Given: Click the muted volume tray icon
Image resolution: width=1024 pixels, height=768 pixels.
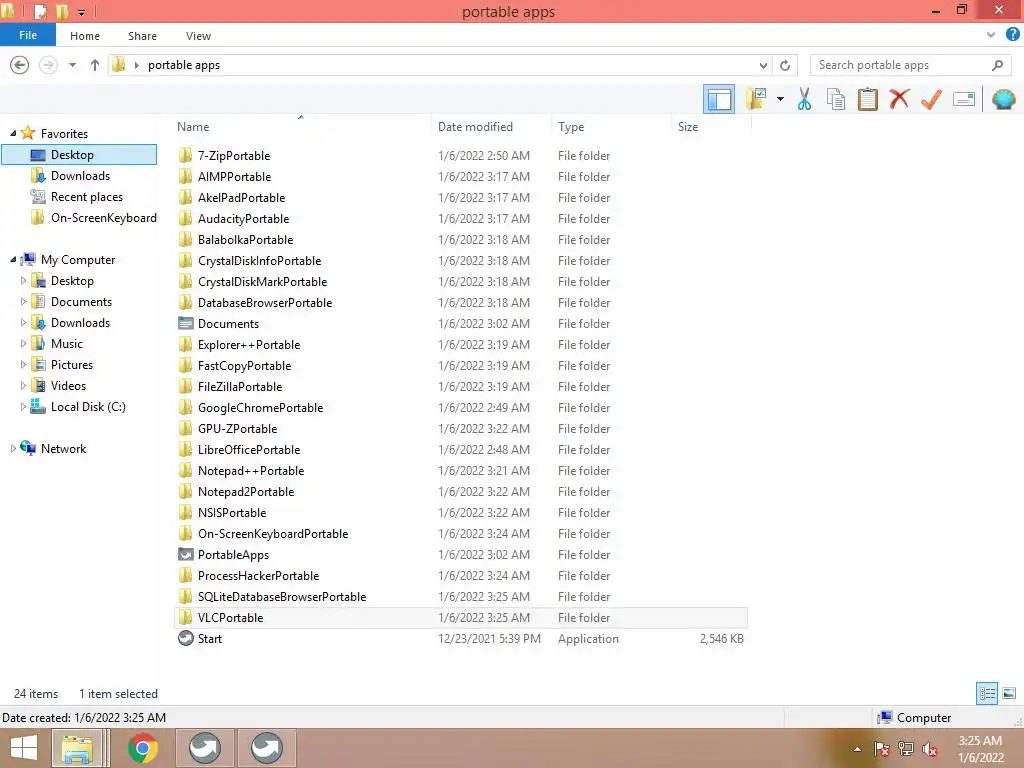Looking at the screenshot, I should coord(929,749).
